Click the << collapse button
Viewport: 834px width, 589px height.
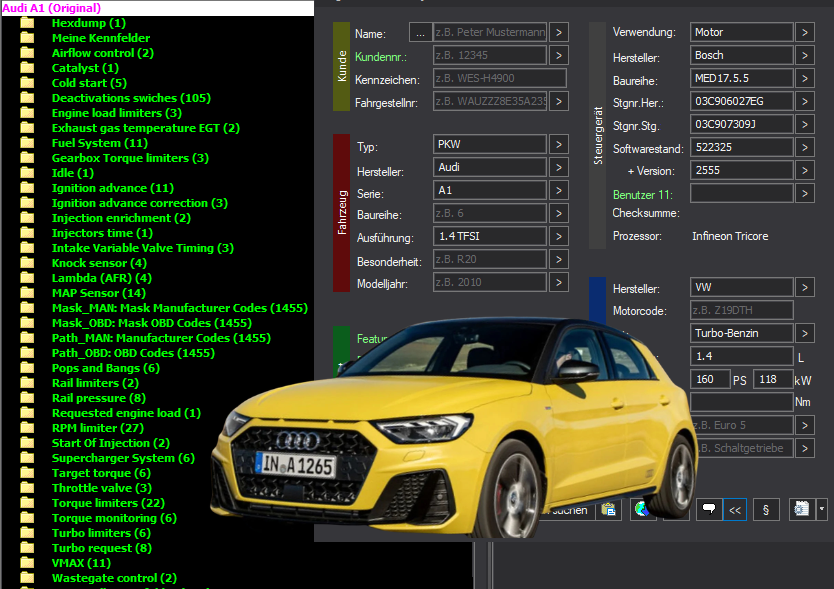point(735,510)
